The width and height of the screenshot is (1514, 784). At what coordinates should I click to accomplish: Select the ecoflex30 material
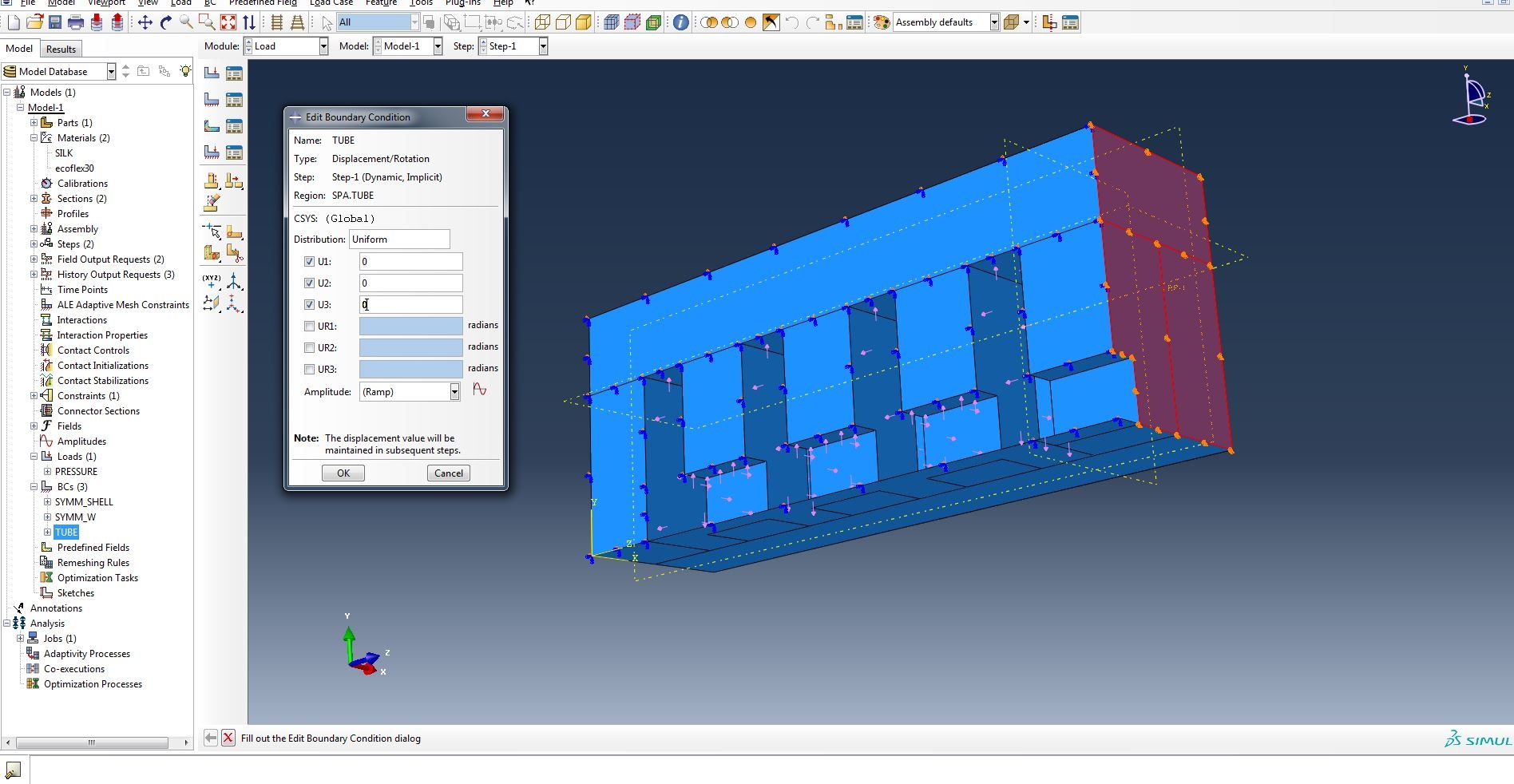coord(74,168)
